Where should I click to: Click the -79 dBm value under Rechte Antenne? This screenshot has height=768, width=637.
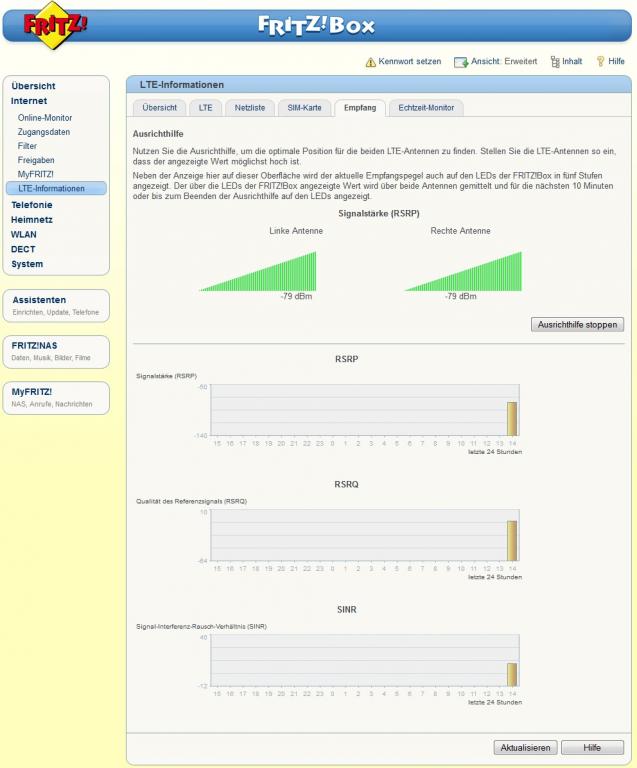[x=461, y=296]
